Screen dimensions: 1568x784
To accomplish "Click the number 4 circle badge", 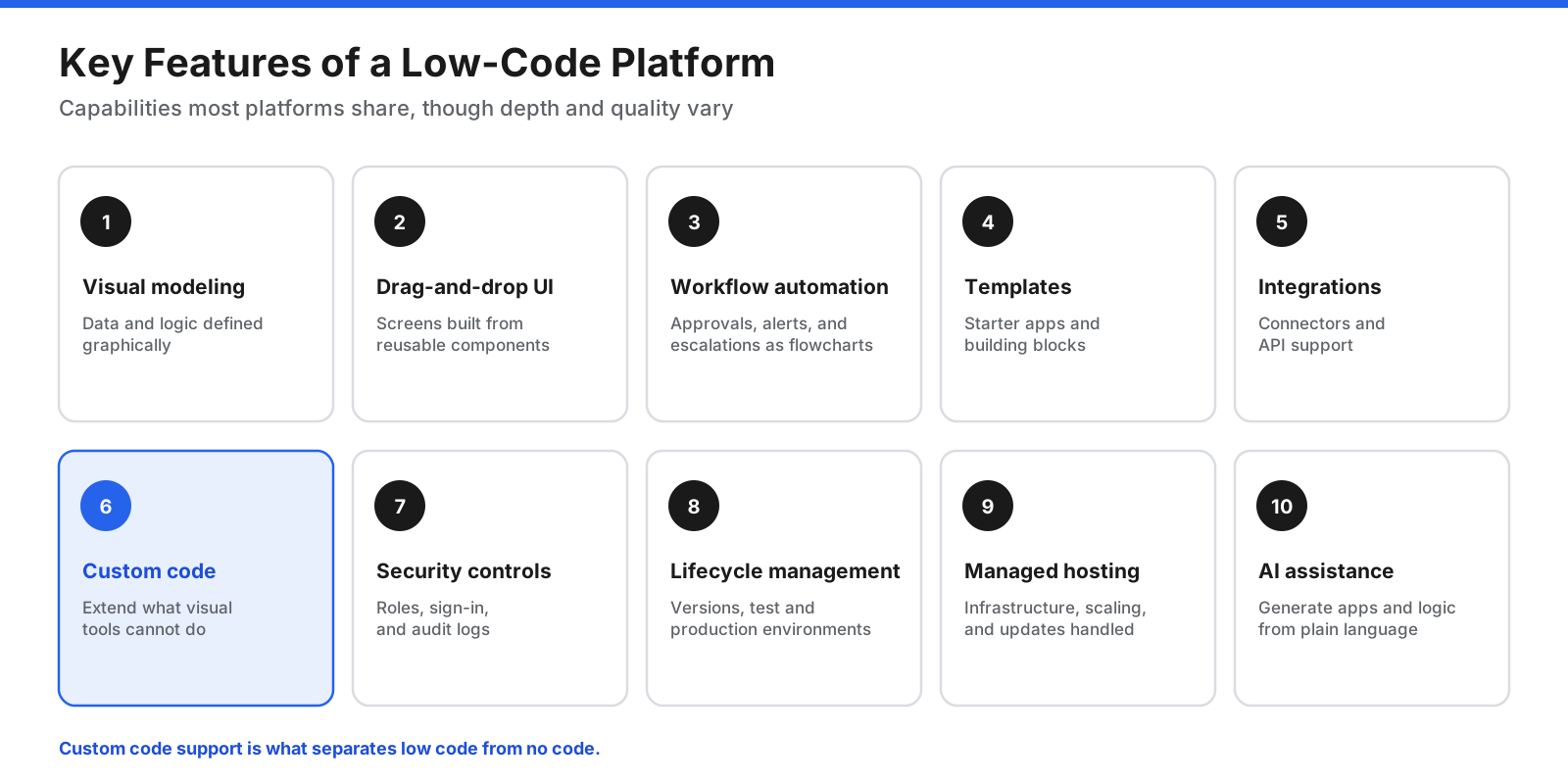I will click(x=988, y=221).
